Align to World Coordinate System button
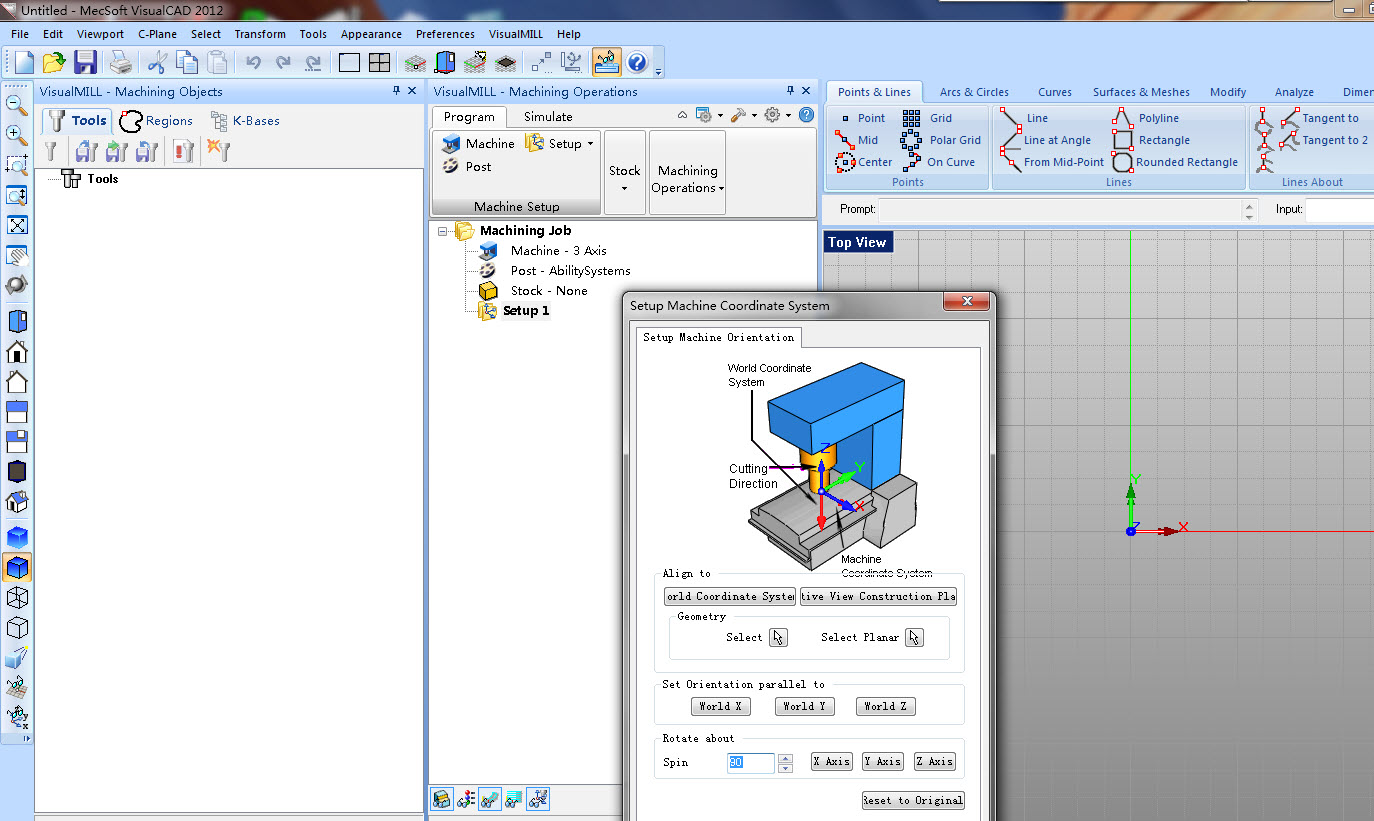 [x=730, y=596]
